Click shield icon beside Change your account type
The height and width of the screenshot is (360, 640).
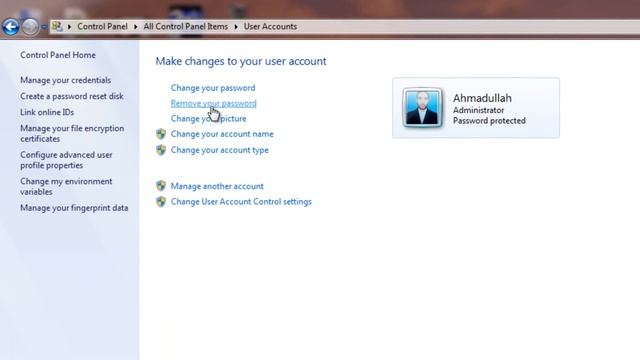pyautogui.click(x=161, y=150)
